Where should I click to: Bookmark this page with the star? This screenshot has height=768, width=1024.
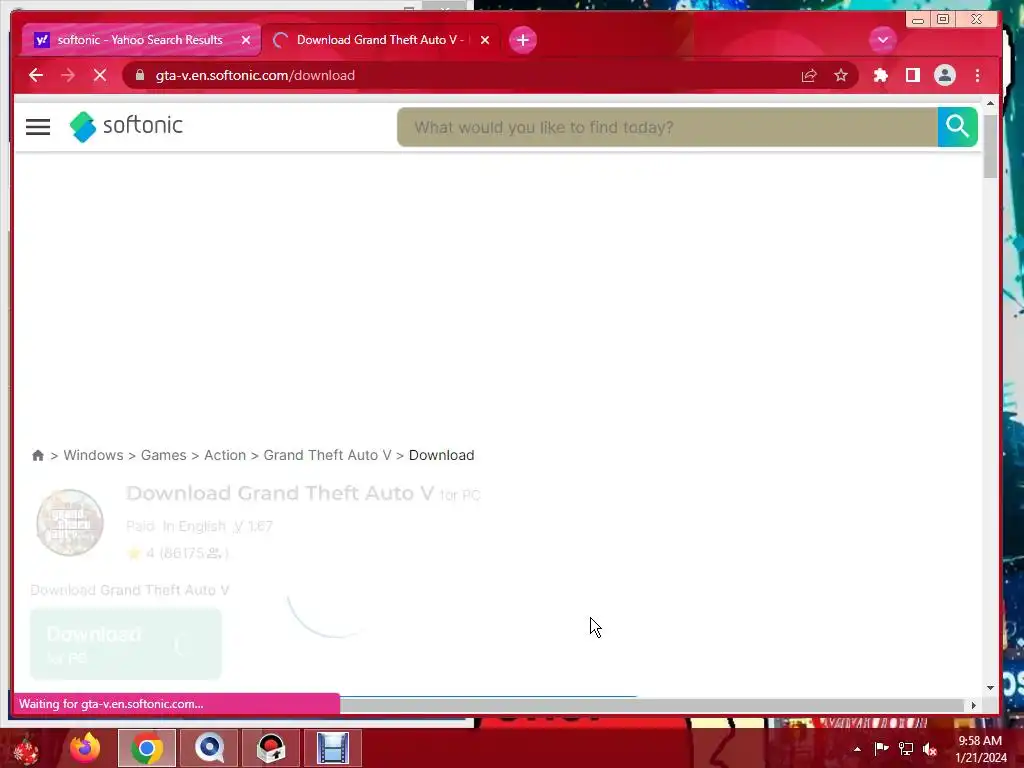pyautogui.click(x=841, y=75)
